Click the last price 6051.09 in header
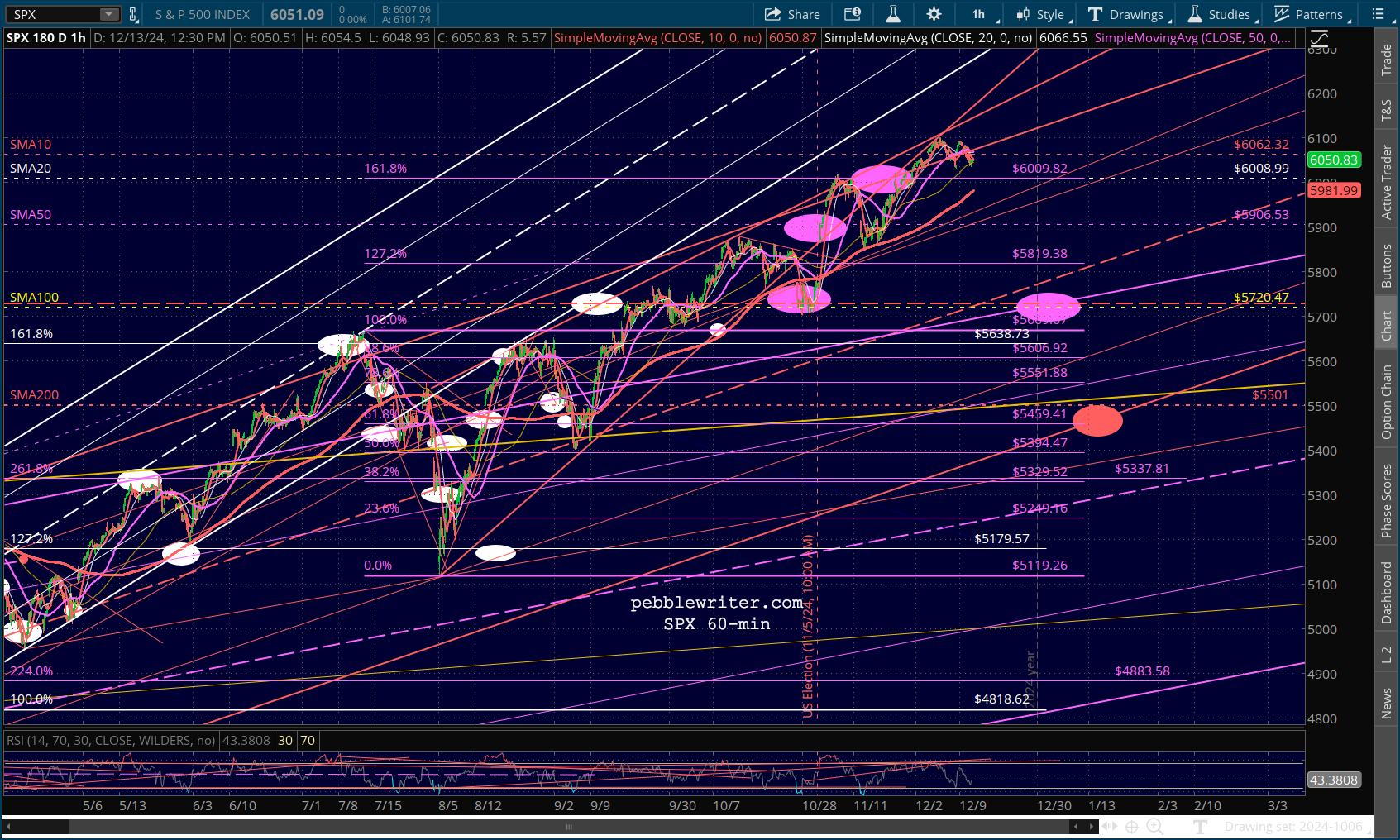Image resolution: width=1400 pixels, height=840 pixels. click(x=297, y=14)
